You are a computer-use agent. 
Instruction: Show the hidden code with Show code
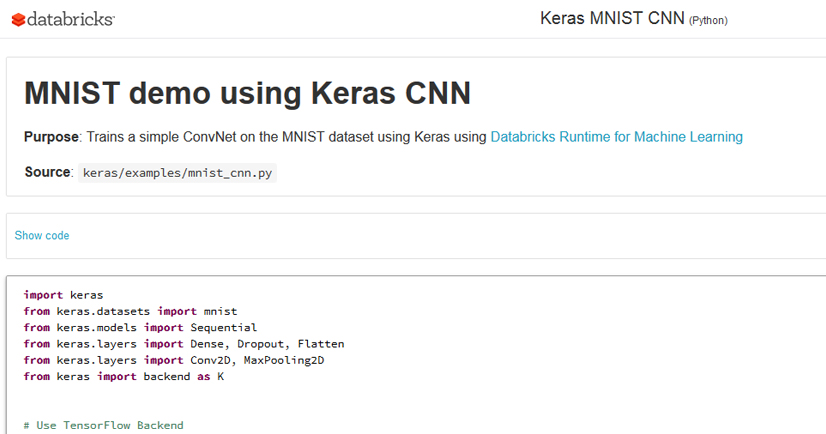coord(42,236)
